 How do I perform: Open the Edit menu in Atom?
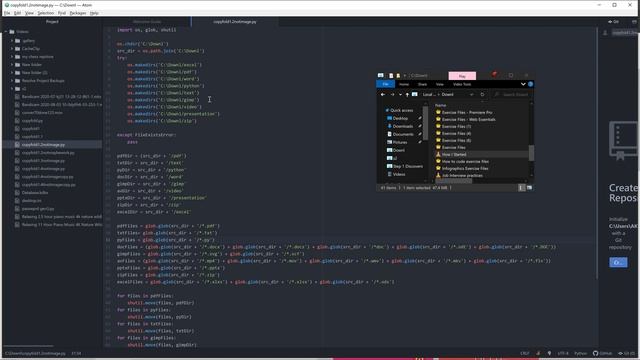coord(18,13)
